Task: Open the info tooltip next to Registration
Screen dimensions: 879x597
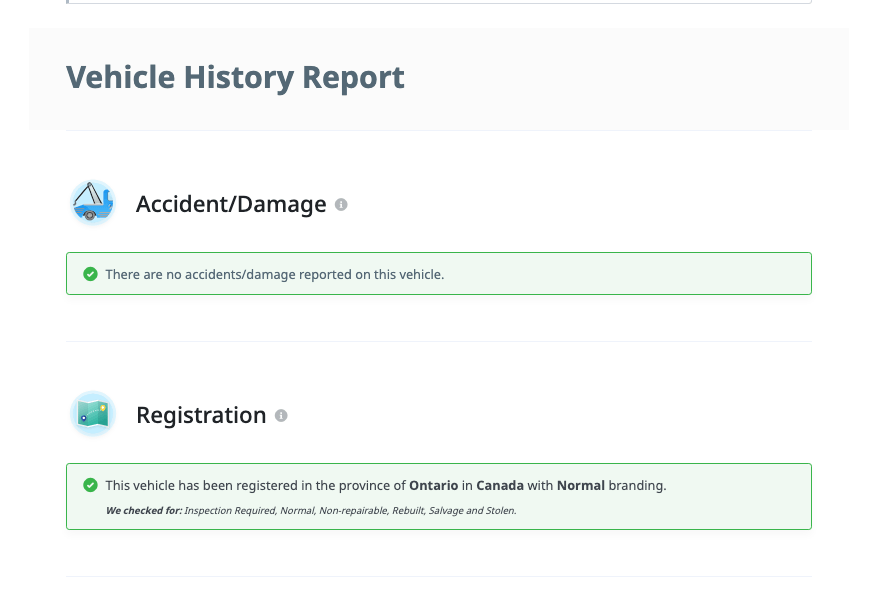Action: click(281, 415)
